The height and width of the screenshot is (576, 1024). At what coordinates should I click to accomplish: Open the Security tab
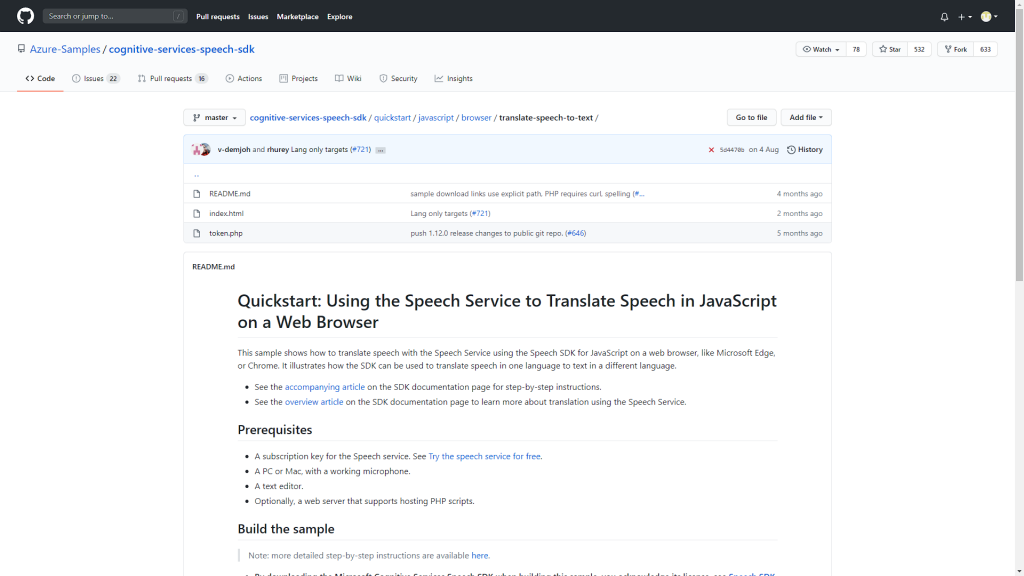[x=398, y=78]
